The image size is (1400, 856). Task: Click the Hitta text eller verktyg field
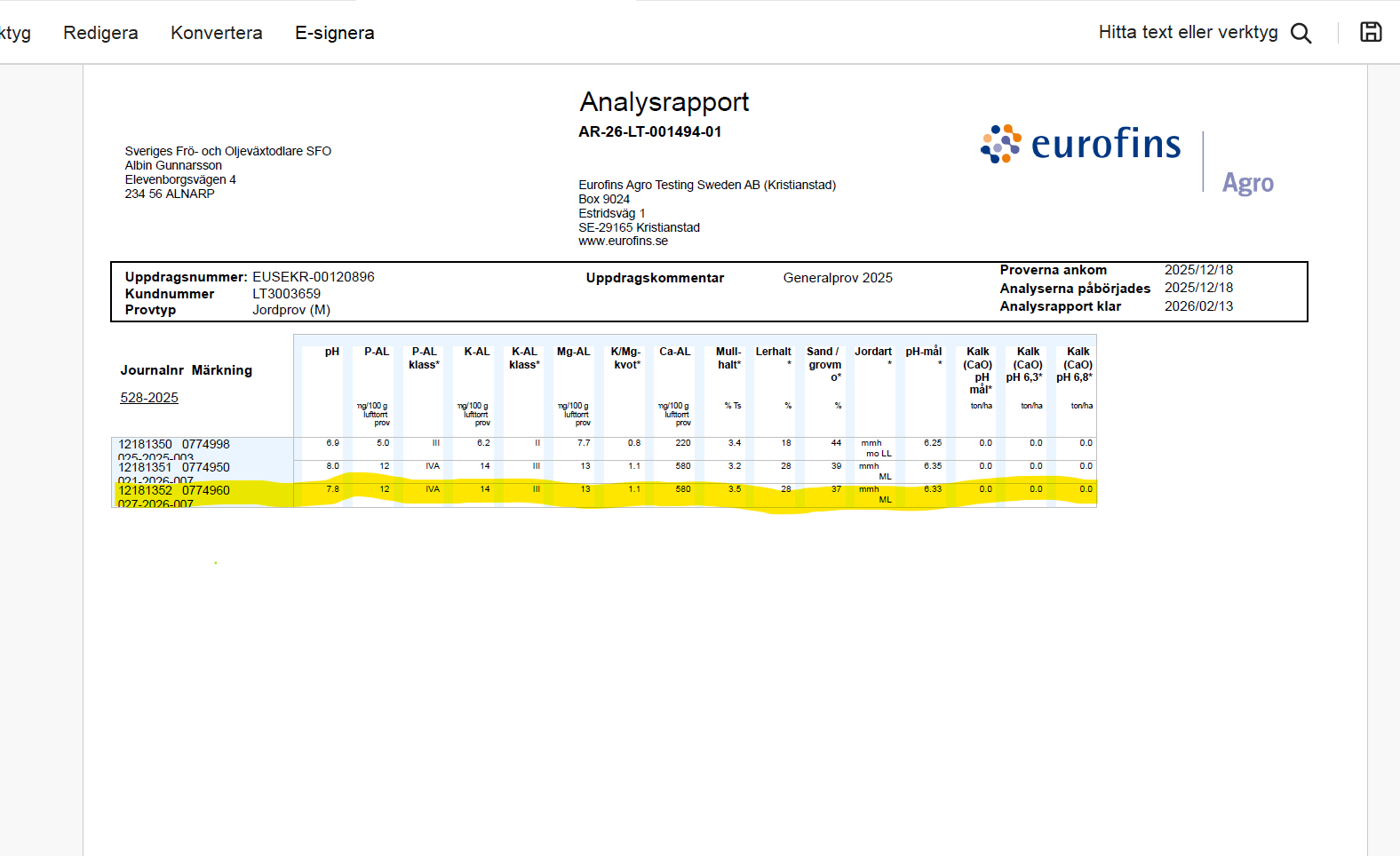coord(1187,33)
